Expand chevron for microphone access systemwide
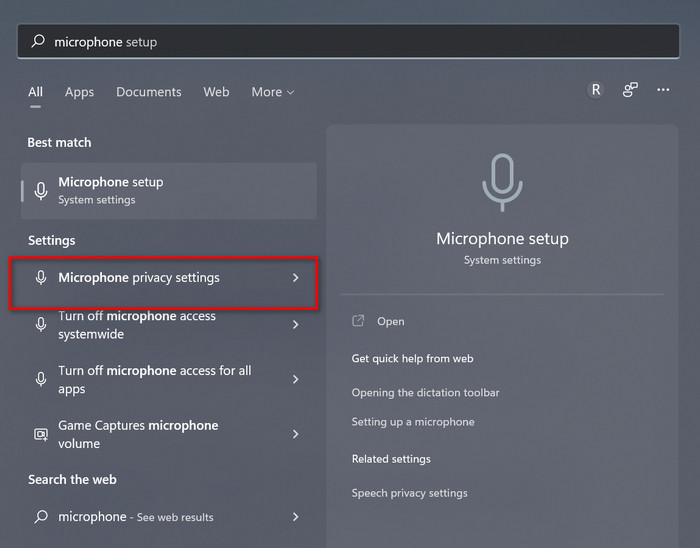Viewport: 700px width, 548px height. [296, 324]
